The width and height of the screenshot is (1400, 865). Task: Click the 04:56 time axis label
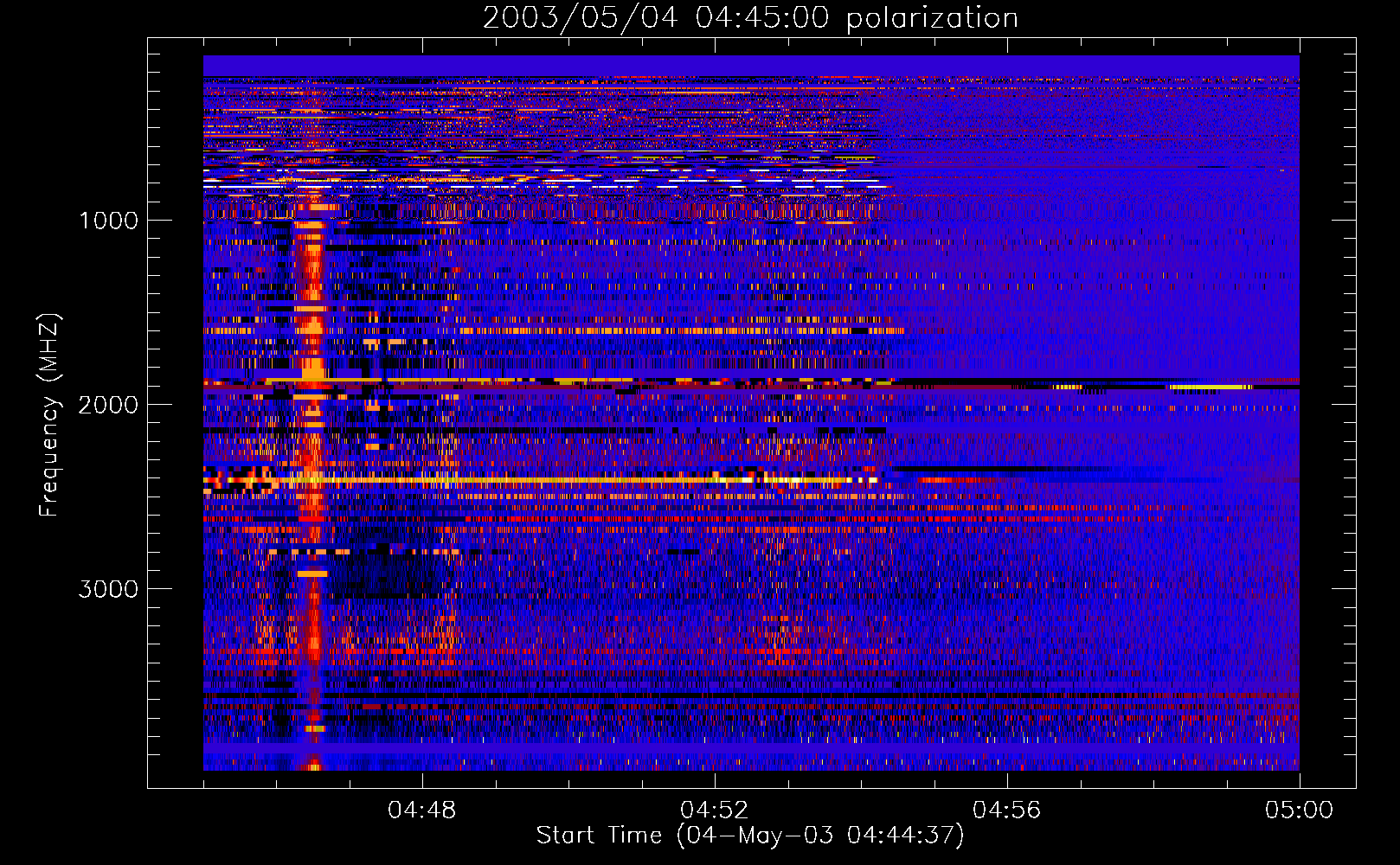[1006, 811]
